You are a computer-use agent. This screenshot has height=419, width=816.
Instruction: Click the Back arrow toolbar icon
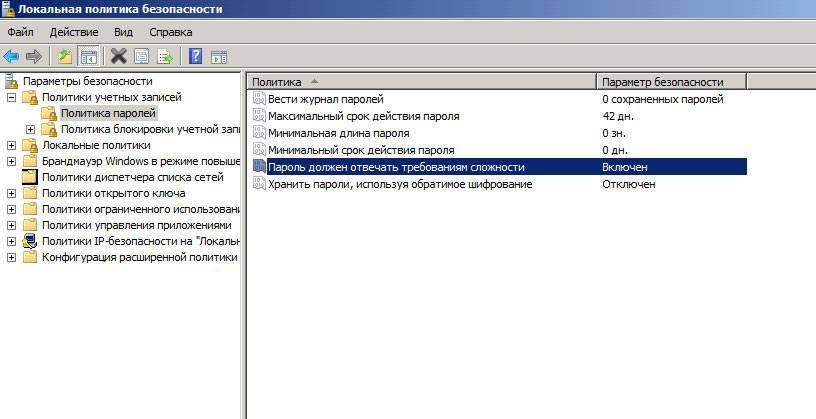(x=11, y=56)
